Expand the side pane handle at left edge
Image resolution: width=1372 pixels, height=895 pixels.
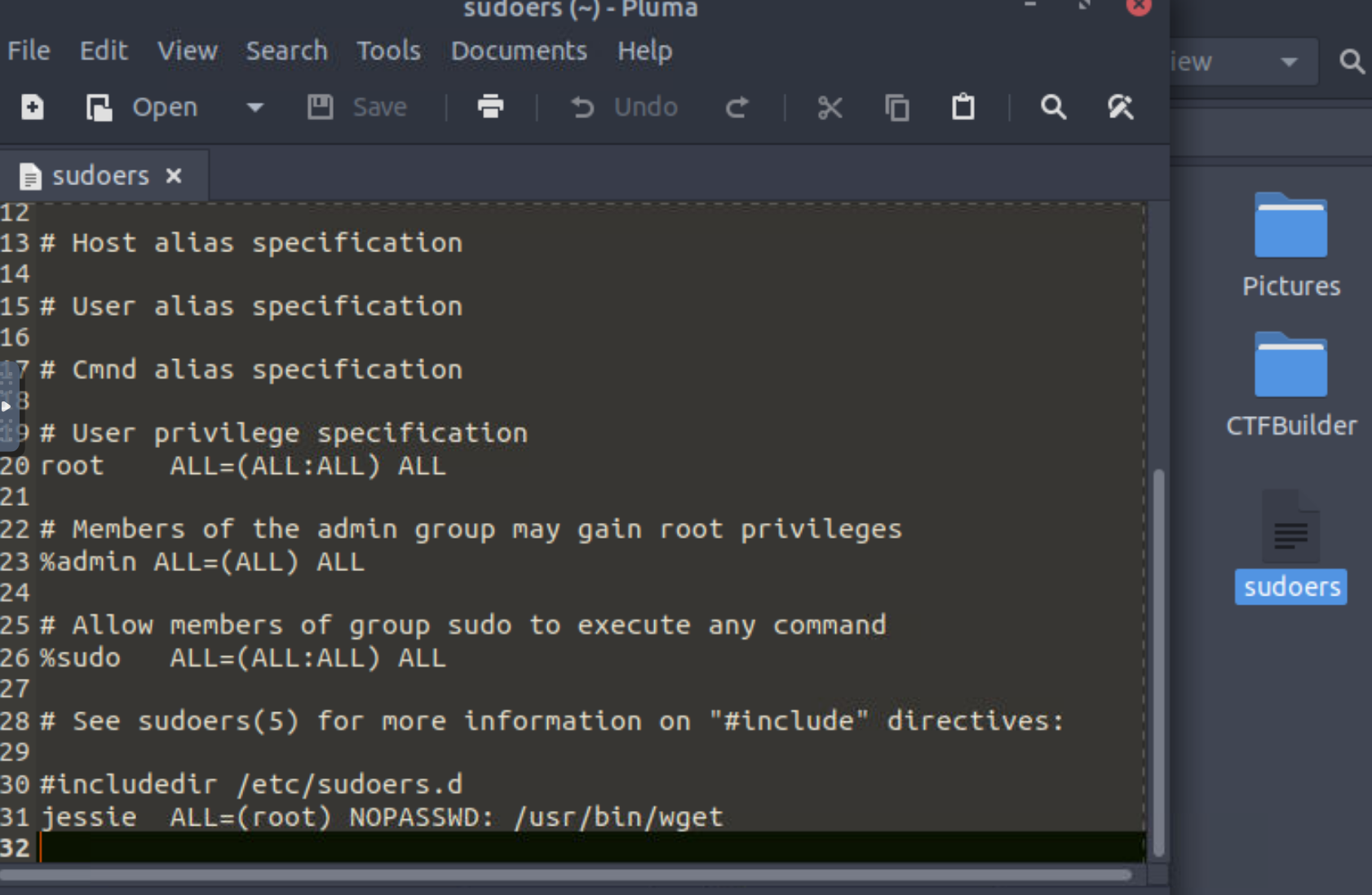(7, 405)
